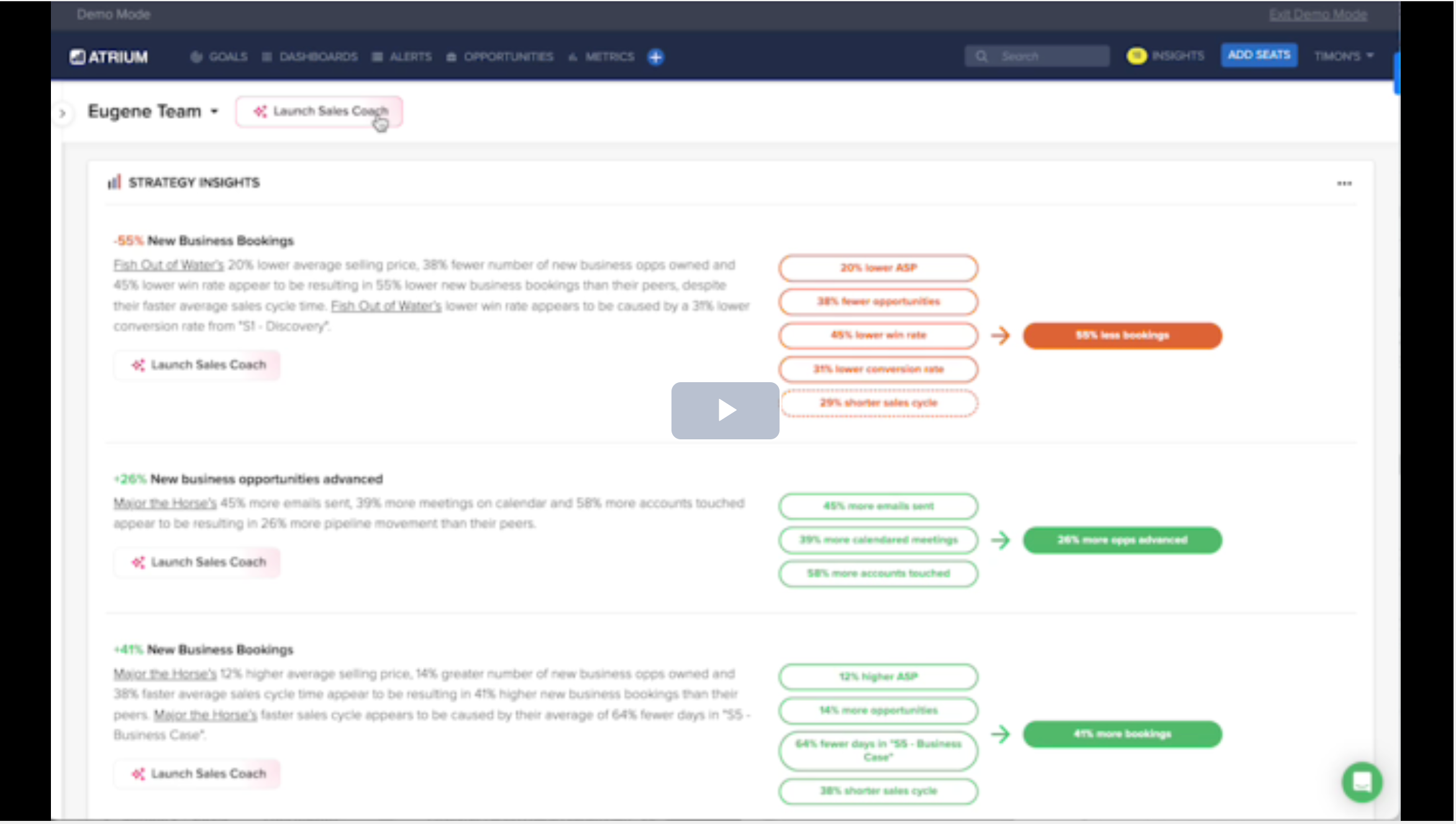Open Major the Horse's faster sales cycle link

[205, 715]
